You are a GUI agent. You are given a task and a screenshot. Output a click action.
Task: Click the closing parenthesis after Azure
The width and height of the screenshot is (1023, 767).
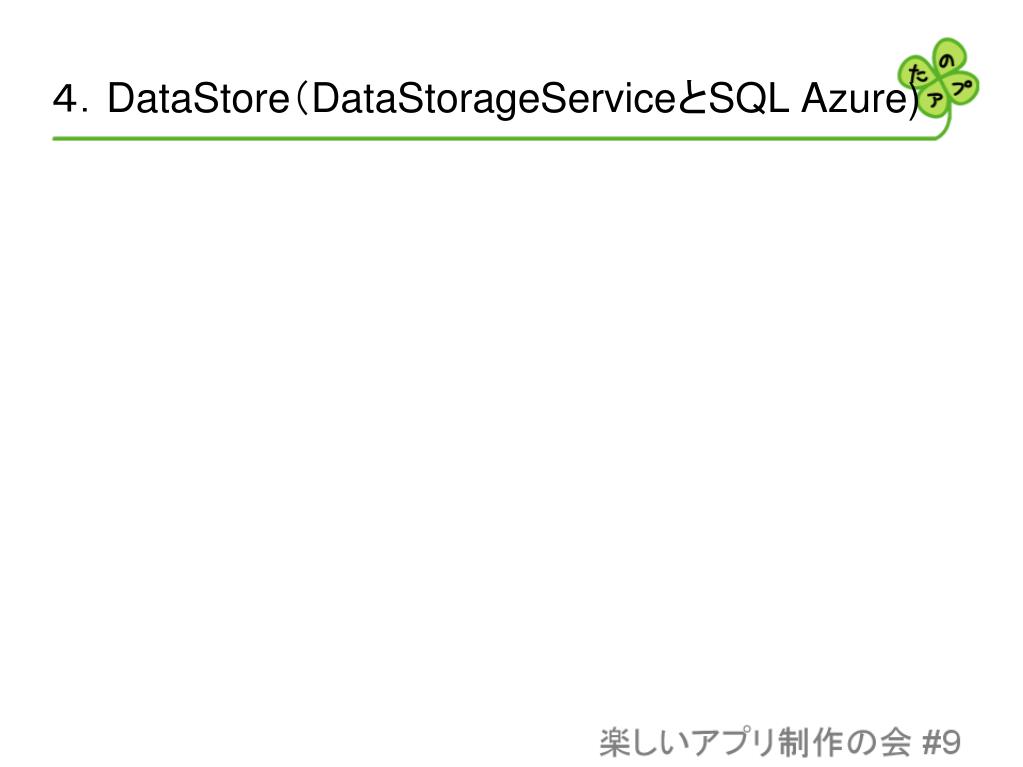click(x=913, y=99)
